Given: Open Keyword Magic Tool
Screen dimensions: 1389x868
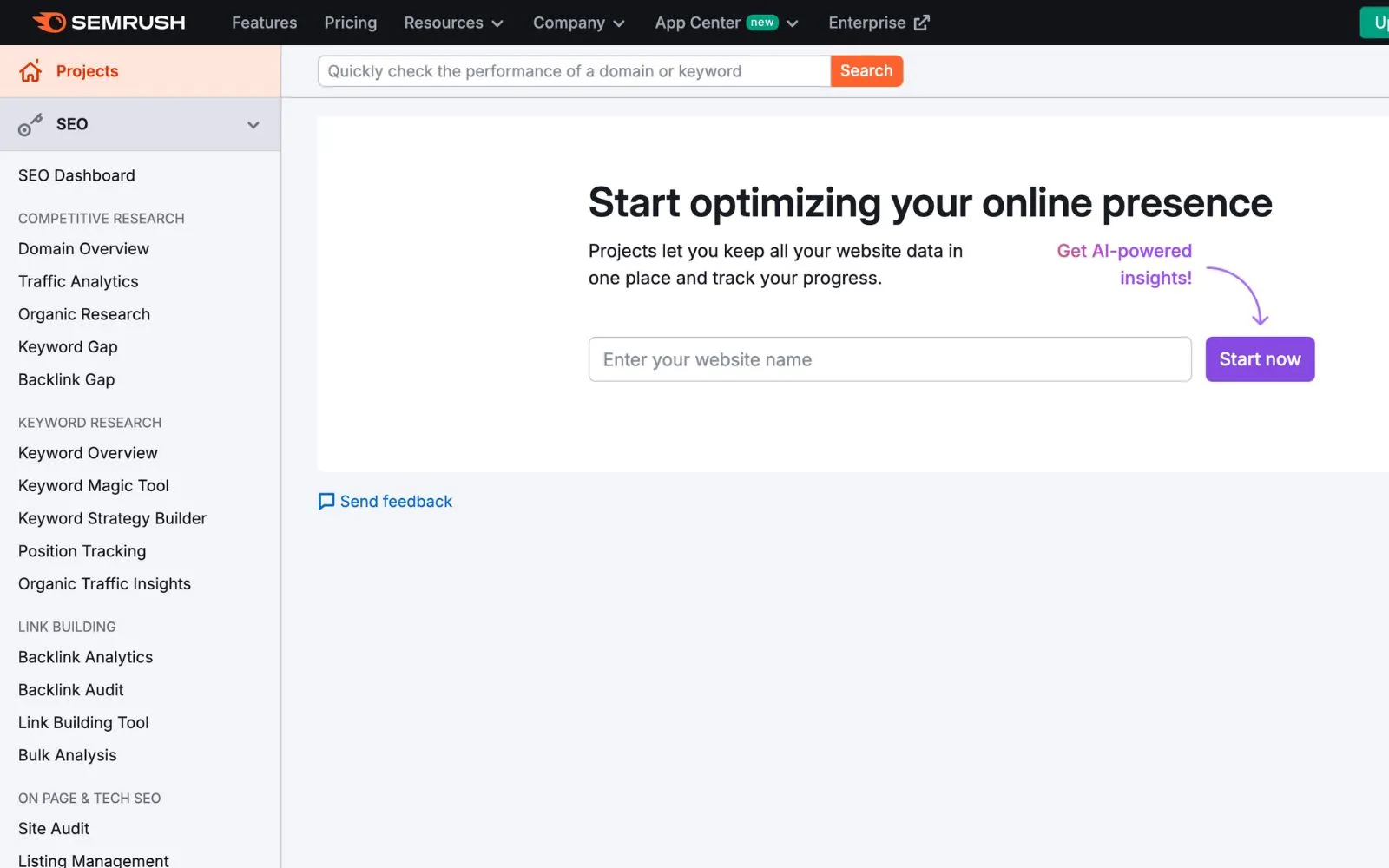Looking at the screenshot, I should pos(94,486).
